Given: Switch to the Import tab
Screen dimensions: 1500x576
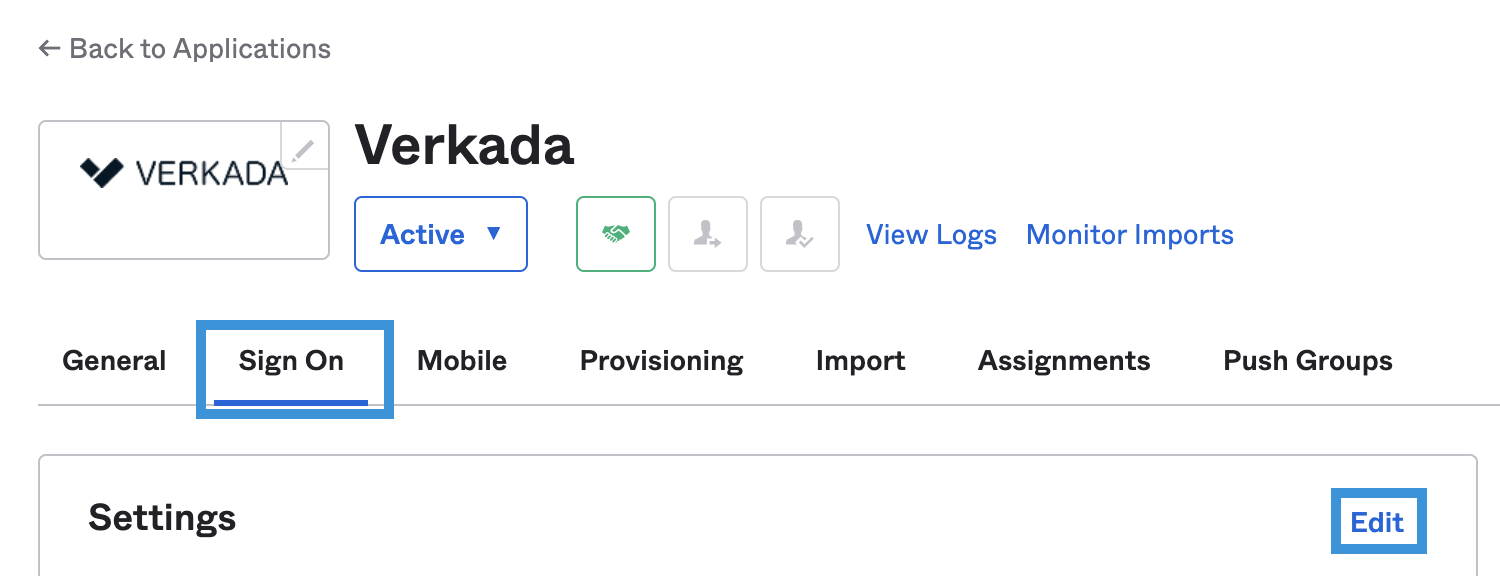Looking at the screenshot, I should (860, 361).
